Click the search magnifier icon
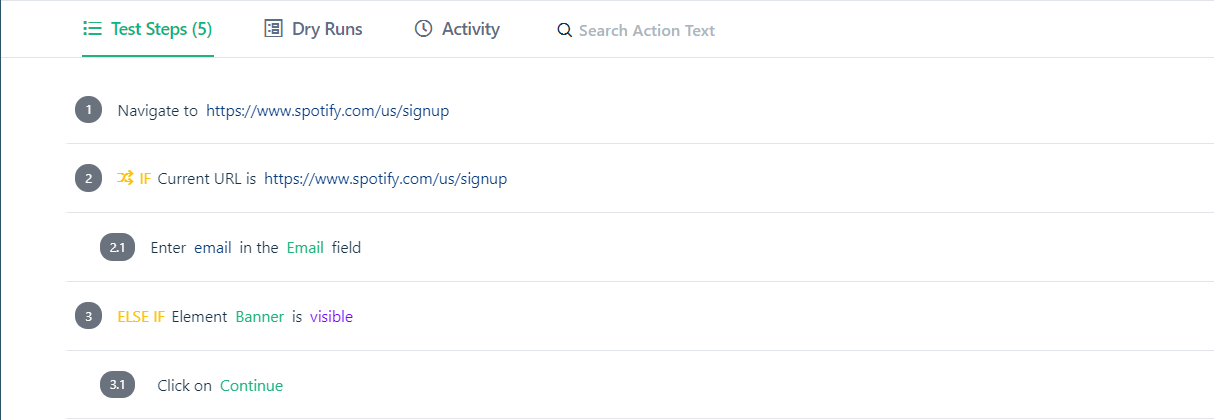This screenshot has height=420, width=1214. [x=565, y=31]
